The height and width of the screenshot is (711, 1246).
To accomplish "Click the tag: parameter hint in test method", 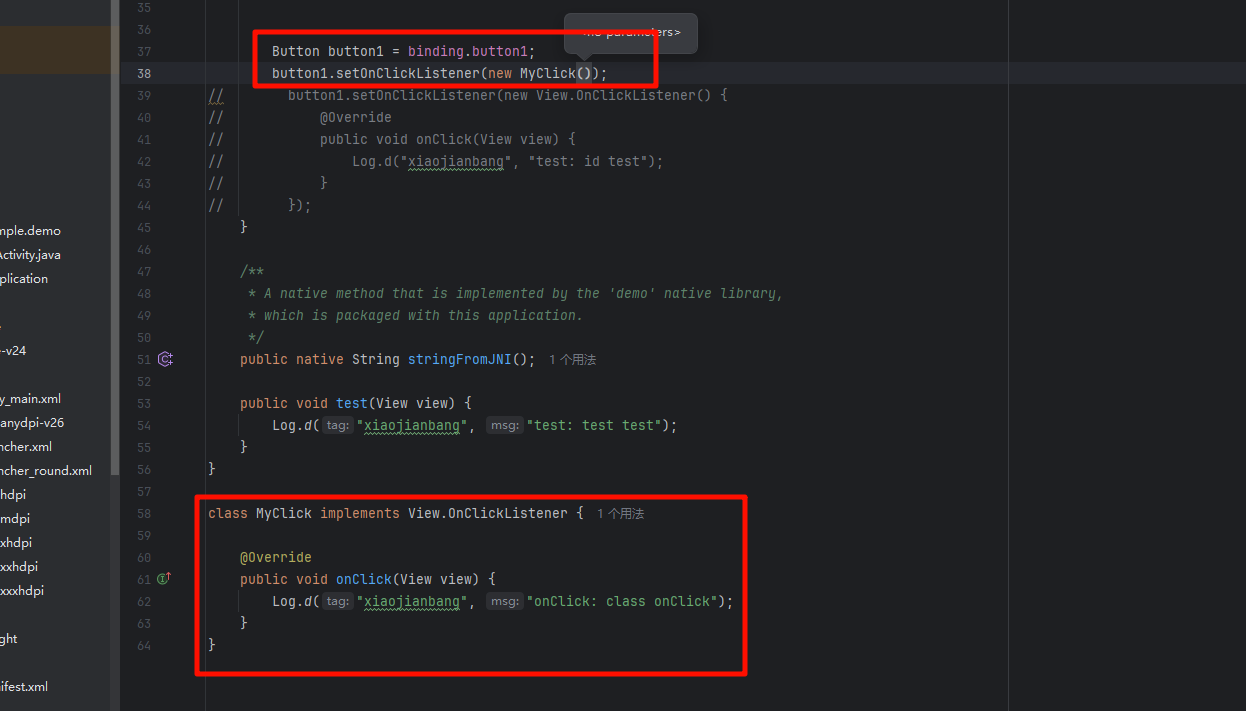I will click(x=337, y=426).
